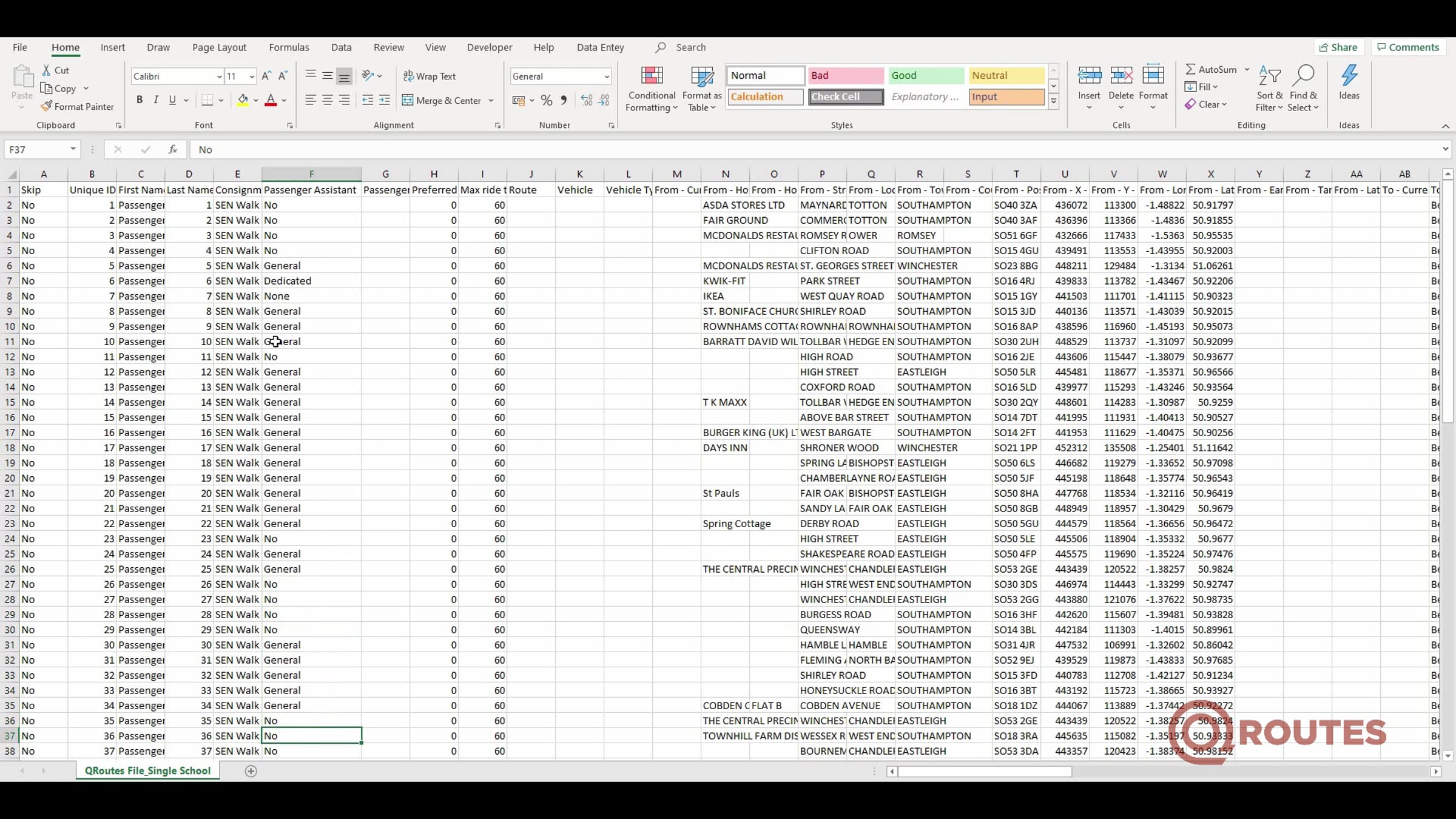Collapse the ribbon

tap(1446, 126)
